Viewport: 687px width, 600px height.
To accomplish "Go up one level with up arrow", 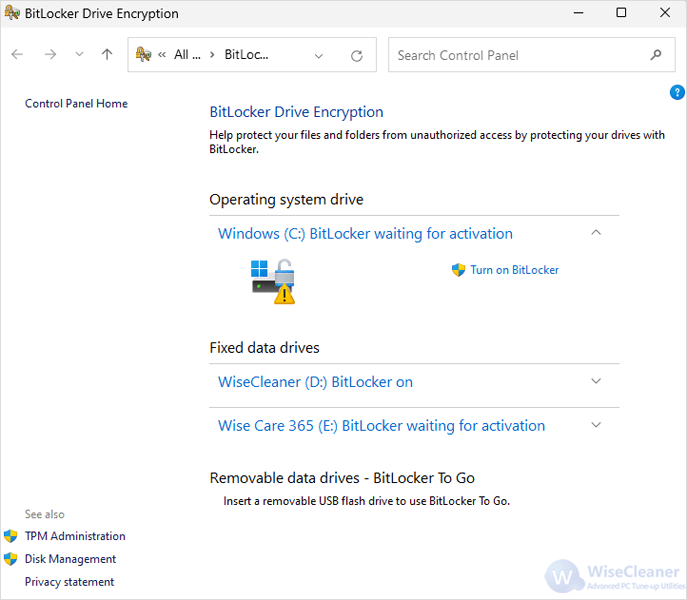I will (107, 54).
